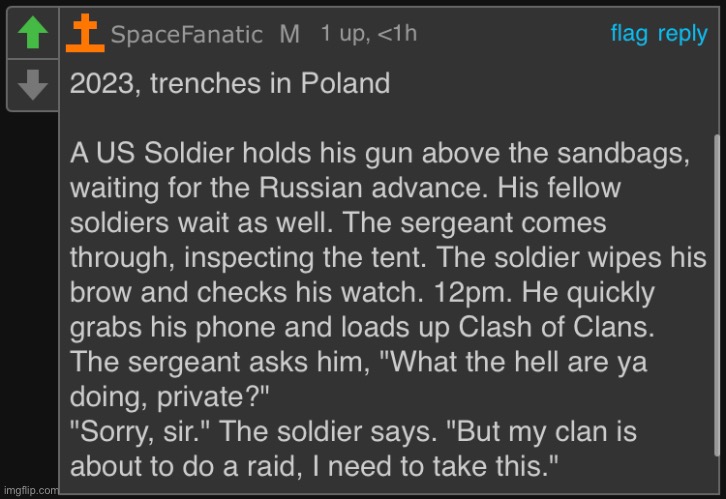Image resolution: width=726 pixels, height=499 pixels.
Task: Click the '1 up, <1h' vote info
Action: (369, 34)
